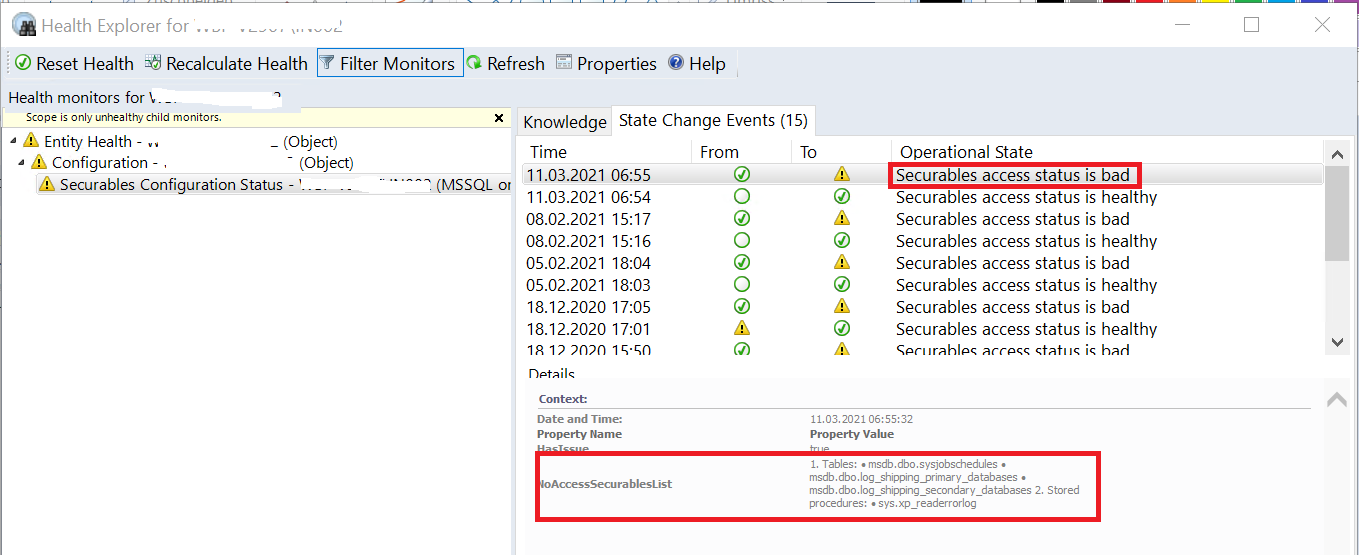This screenshot has width=1359, height=557.
Task: Toggle the Filter Monitors button
Action: [390, 64]
